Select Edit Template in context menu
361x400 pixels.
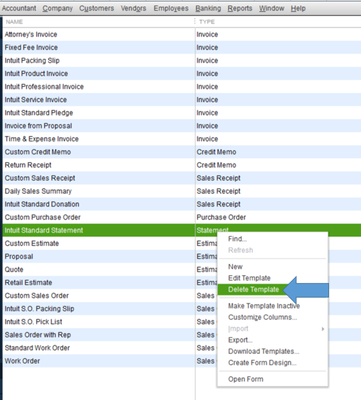249,278
